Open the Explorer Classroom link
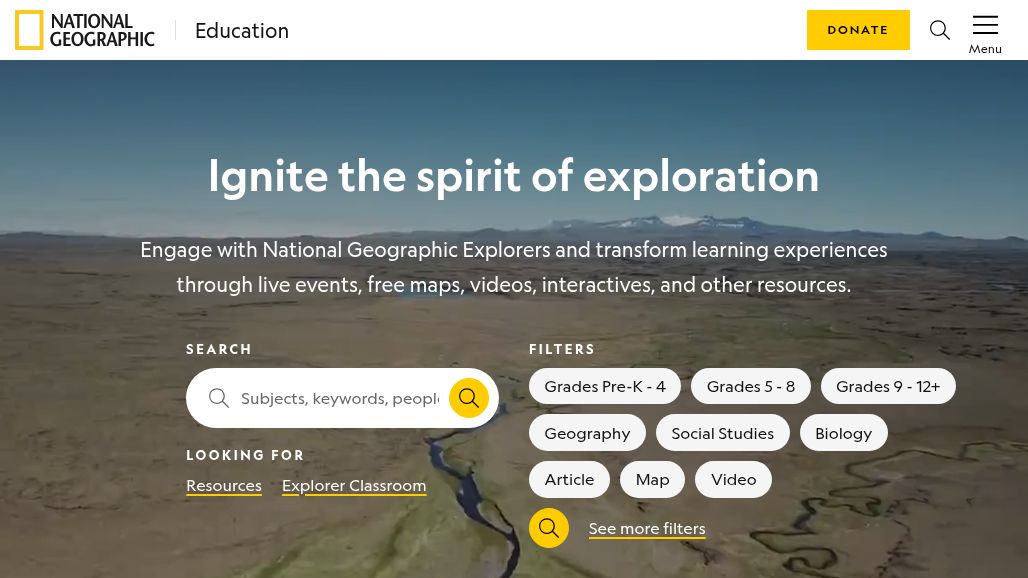The width and height of the screenshot is (1028, 578). click(x=354, y=485)
